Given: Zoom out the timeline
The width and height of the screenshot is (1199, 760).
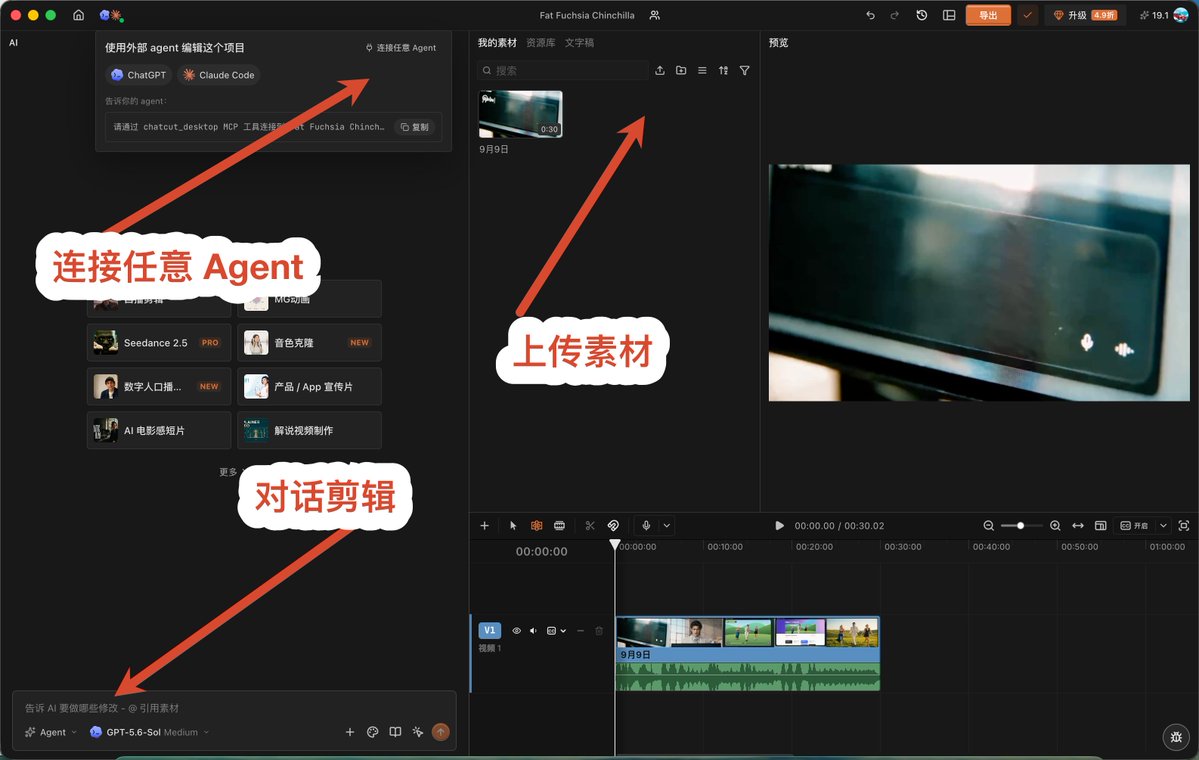Looking at the screenshot, I should pyautogui.click(x=989, y=525).
